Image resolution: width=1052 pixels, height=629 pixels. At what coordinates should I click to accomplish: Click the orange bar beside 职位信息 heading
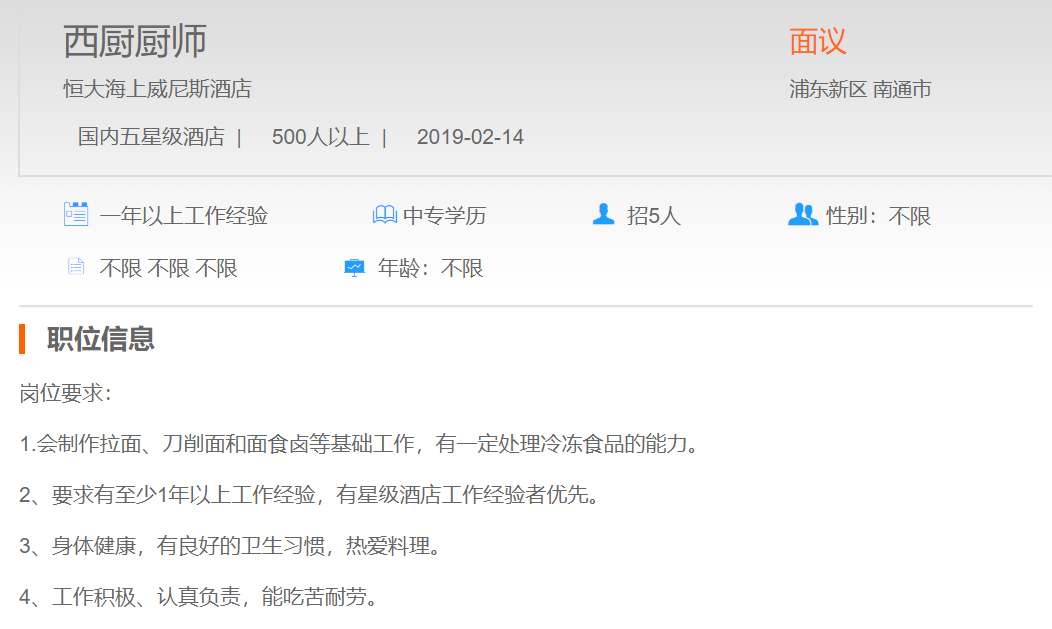[x=22, y=339]
